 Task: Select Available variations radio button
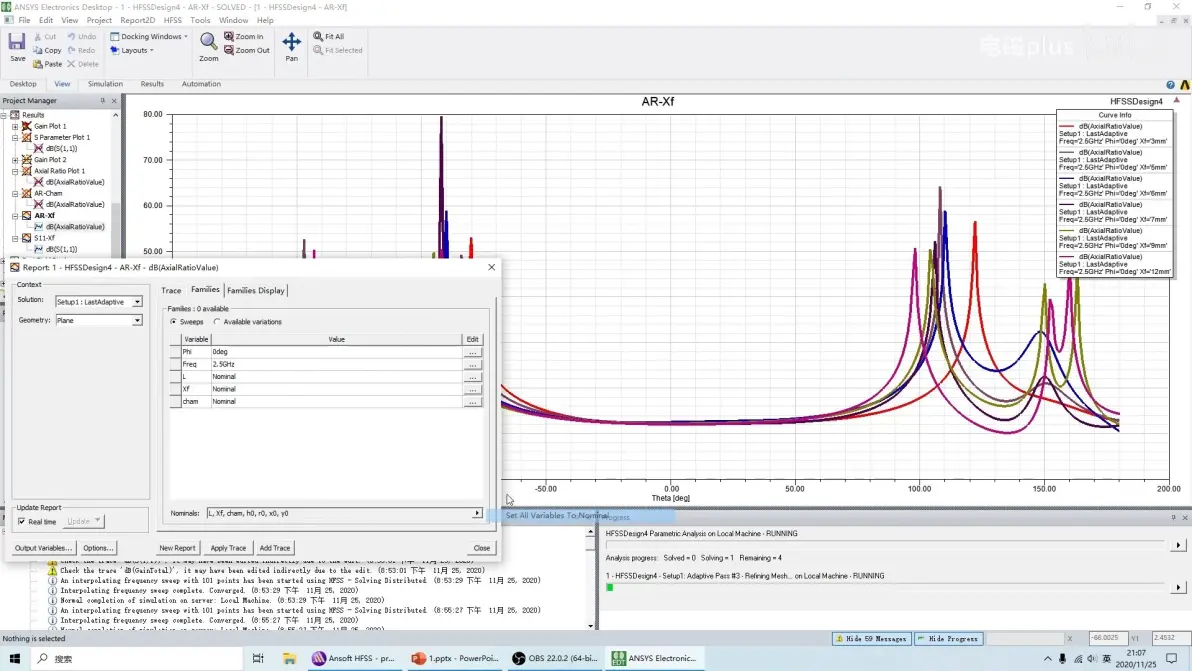click(217, 322)
